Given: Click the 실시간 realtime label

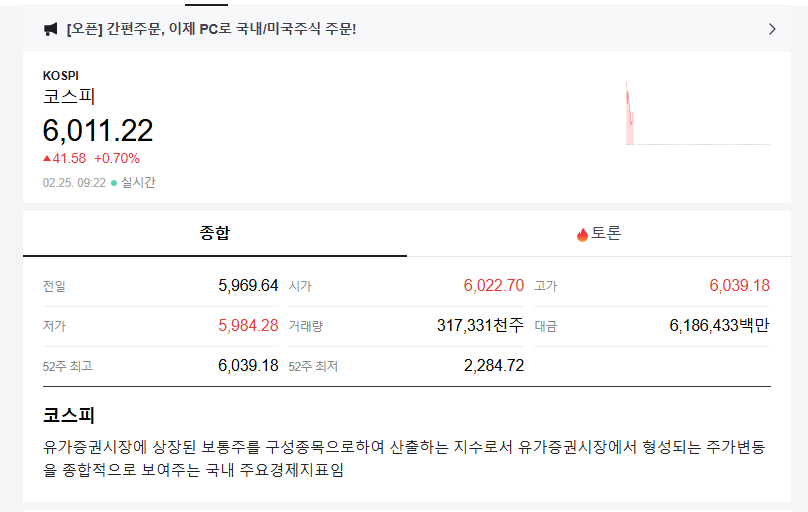Looking at the screenshot, I should coord(138,182).
